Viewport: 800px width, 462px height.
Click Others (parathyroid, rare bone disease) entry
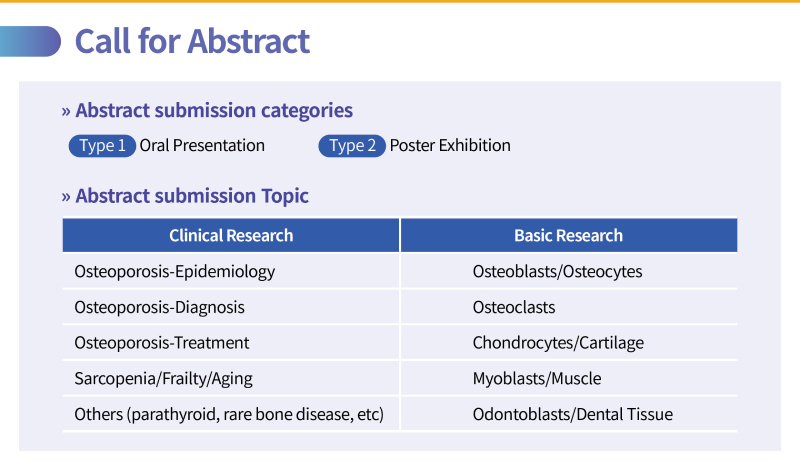coord(229,414)
